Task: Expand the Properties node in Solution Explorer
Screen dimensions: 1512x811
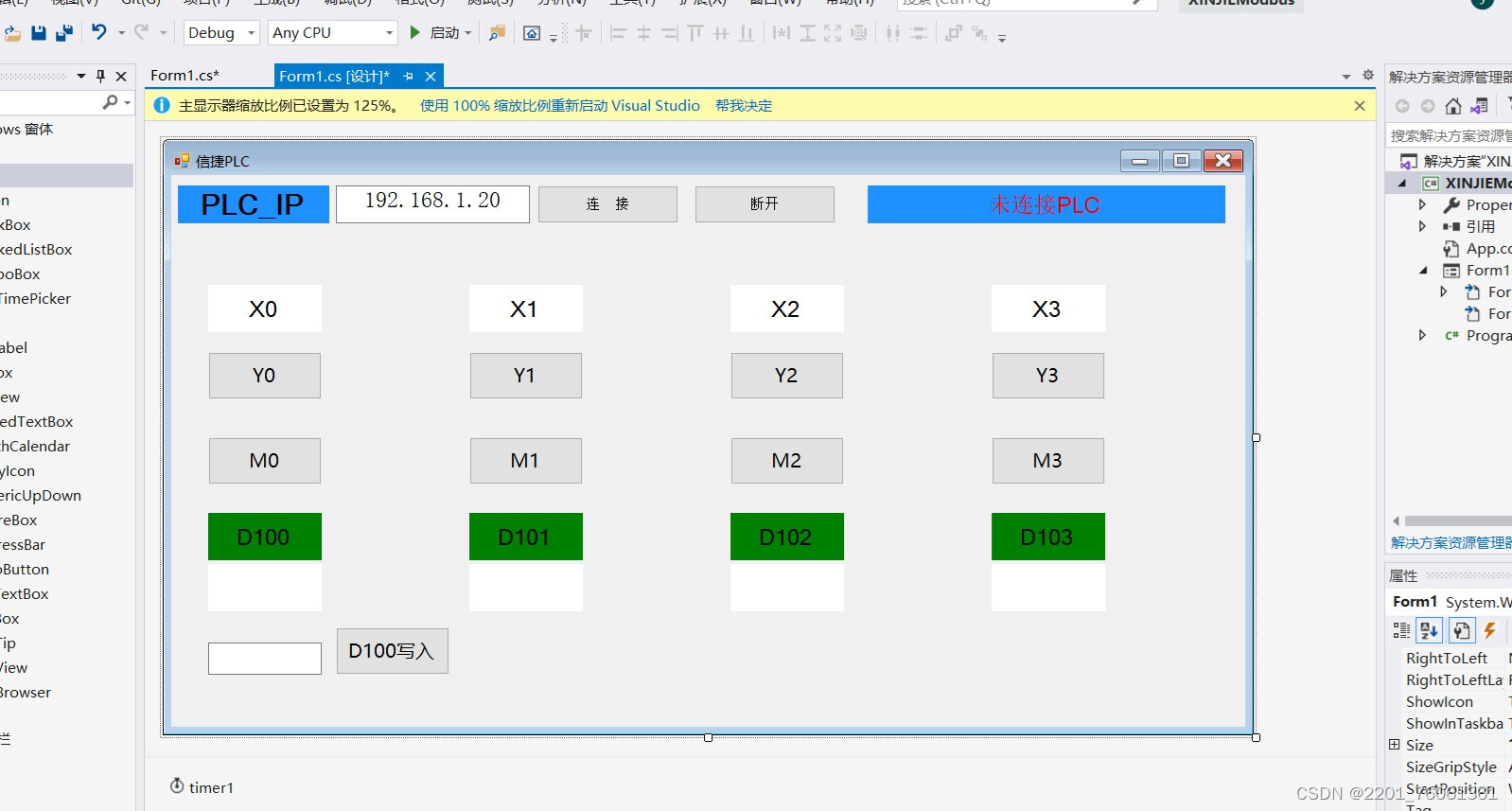Action: pyautogui.click(x=1422, y=204)
